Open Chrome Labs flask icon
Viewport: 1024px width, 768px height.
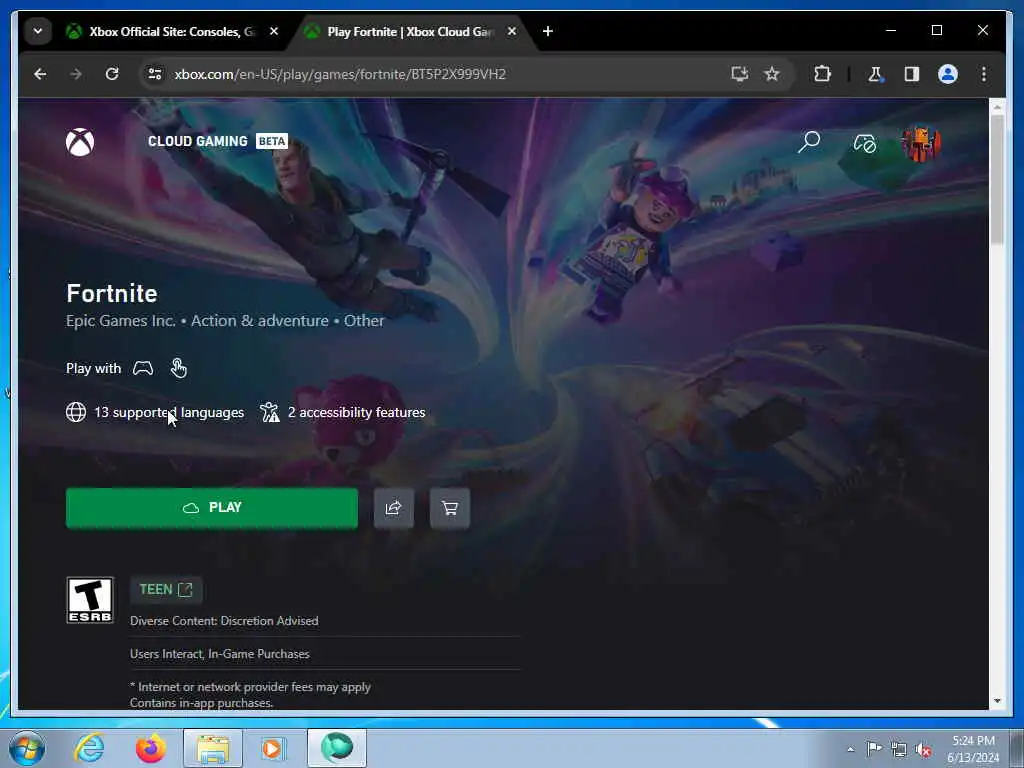click(x=875, y=74)
